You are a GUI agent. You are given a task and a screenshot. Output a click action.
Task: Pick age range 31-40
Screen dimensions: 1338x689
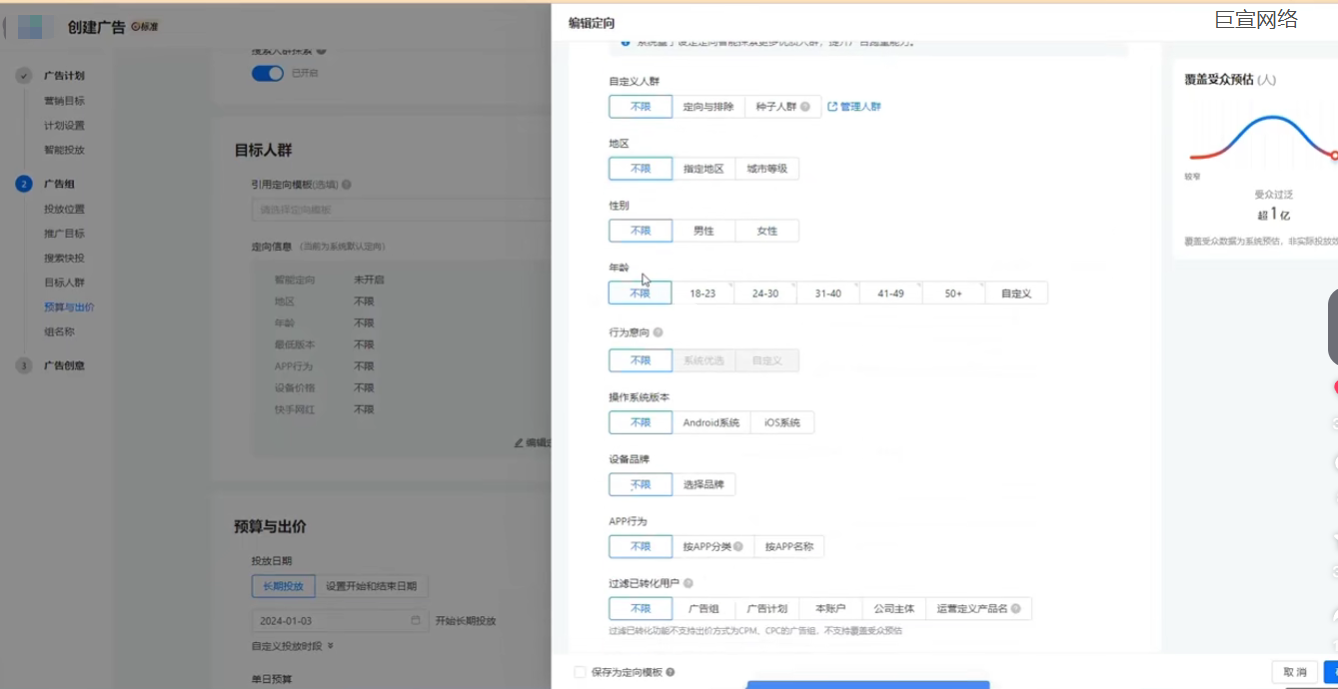point(828,294)
